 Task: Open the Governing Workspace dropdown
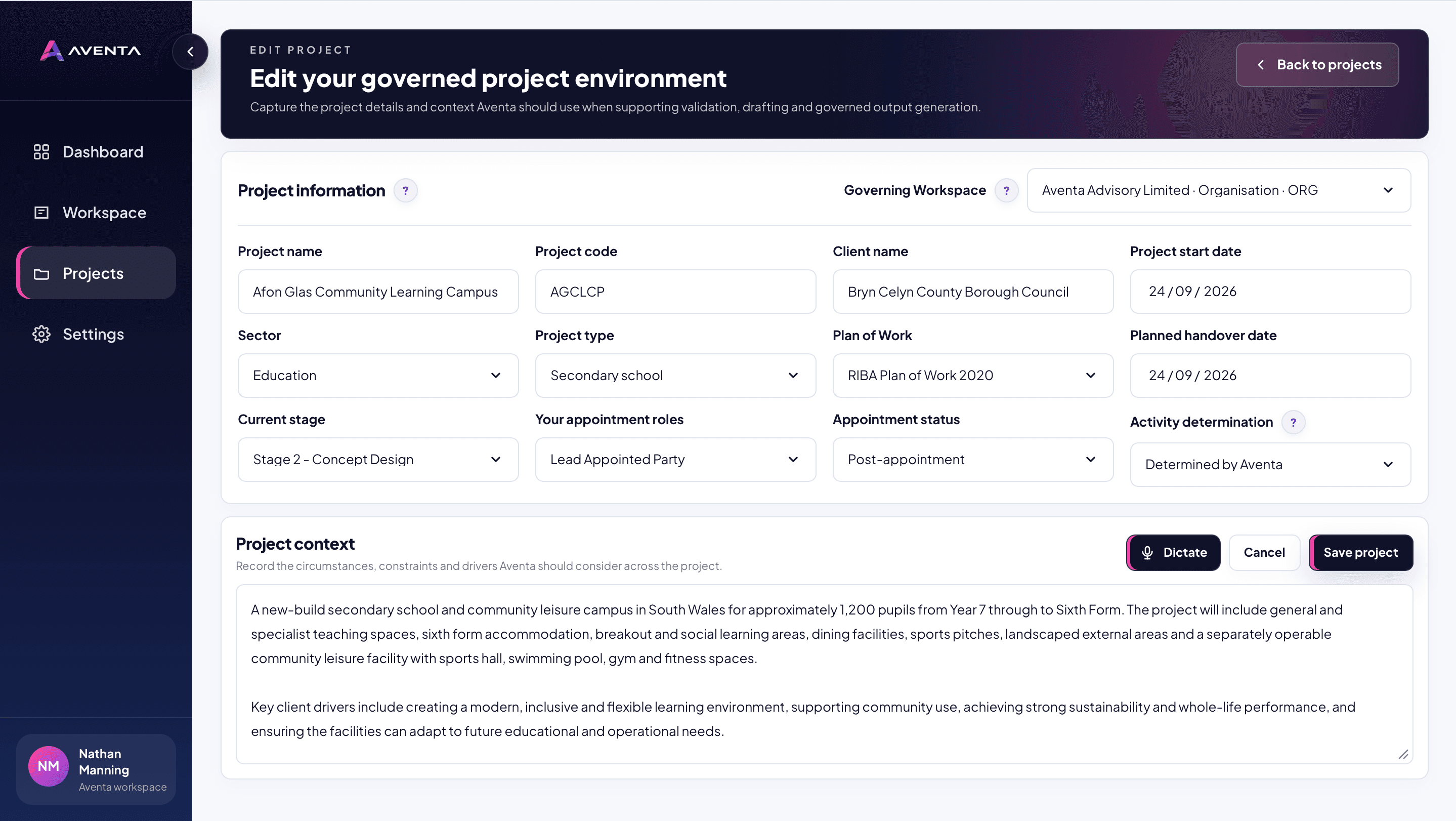coord(1219,190)
